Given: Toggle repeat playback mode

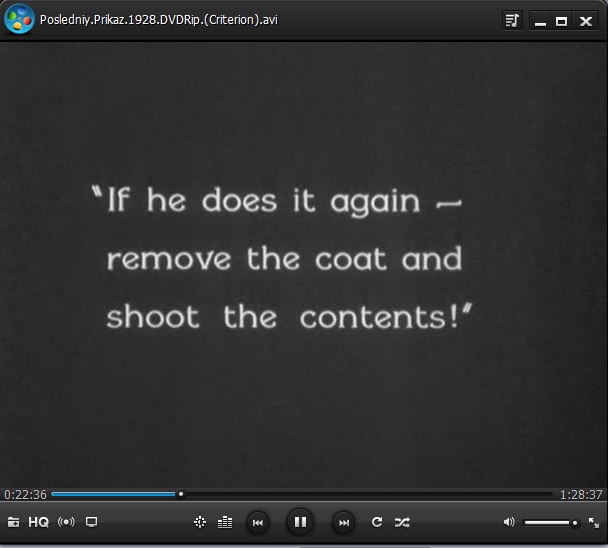Looking at the screenshot, I should click(x=377, y=522).
